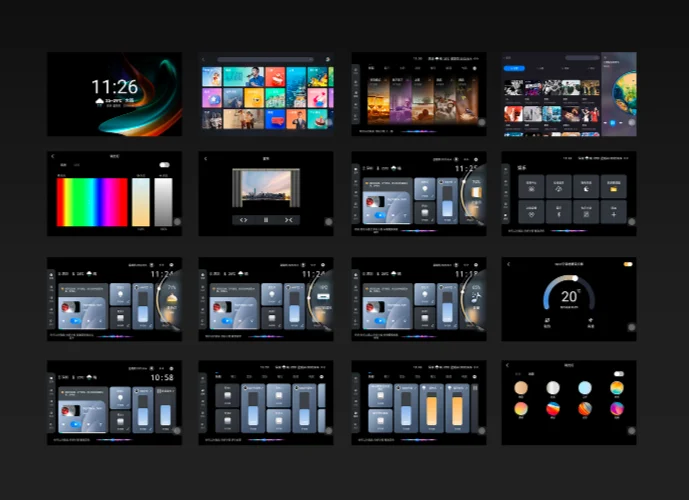Open the crescent moon tile in shortcut grid
Image resolution: width=689 pixels, height=500 pixels.
tap(586, 187)
